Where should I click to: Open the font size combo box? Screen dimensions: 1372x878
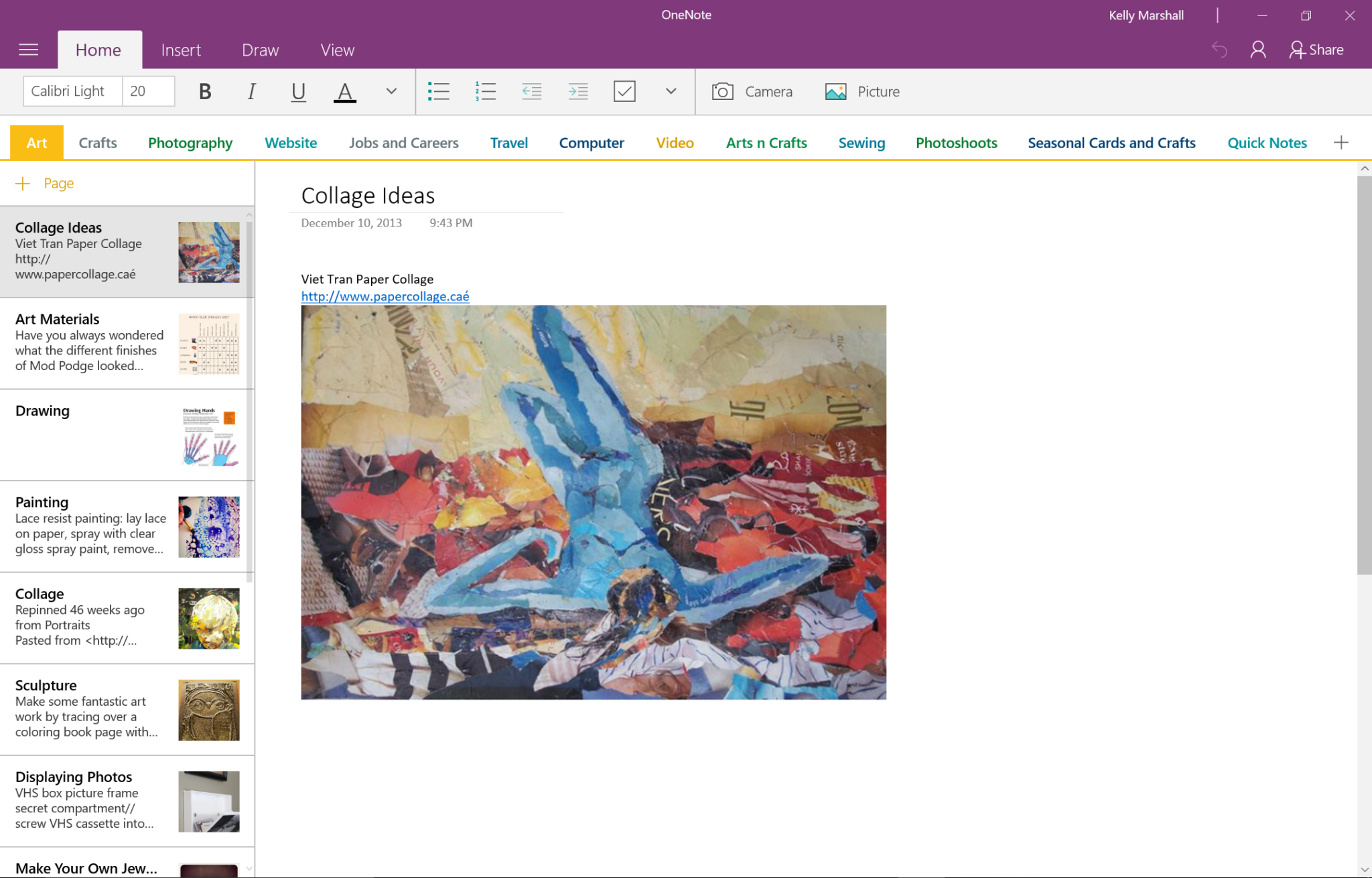(148, 90)
